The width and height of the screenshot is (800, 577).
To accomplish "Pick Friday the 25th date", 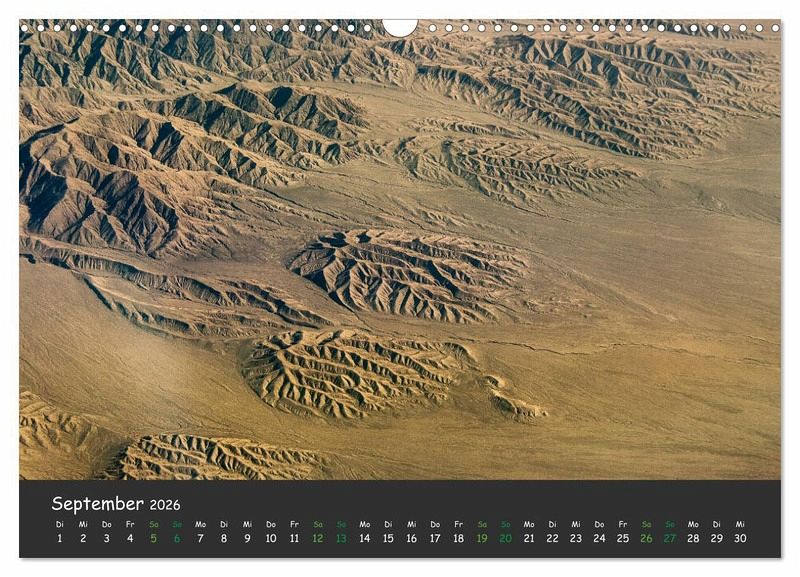I will [x=622, y=538].
